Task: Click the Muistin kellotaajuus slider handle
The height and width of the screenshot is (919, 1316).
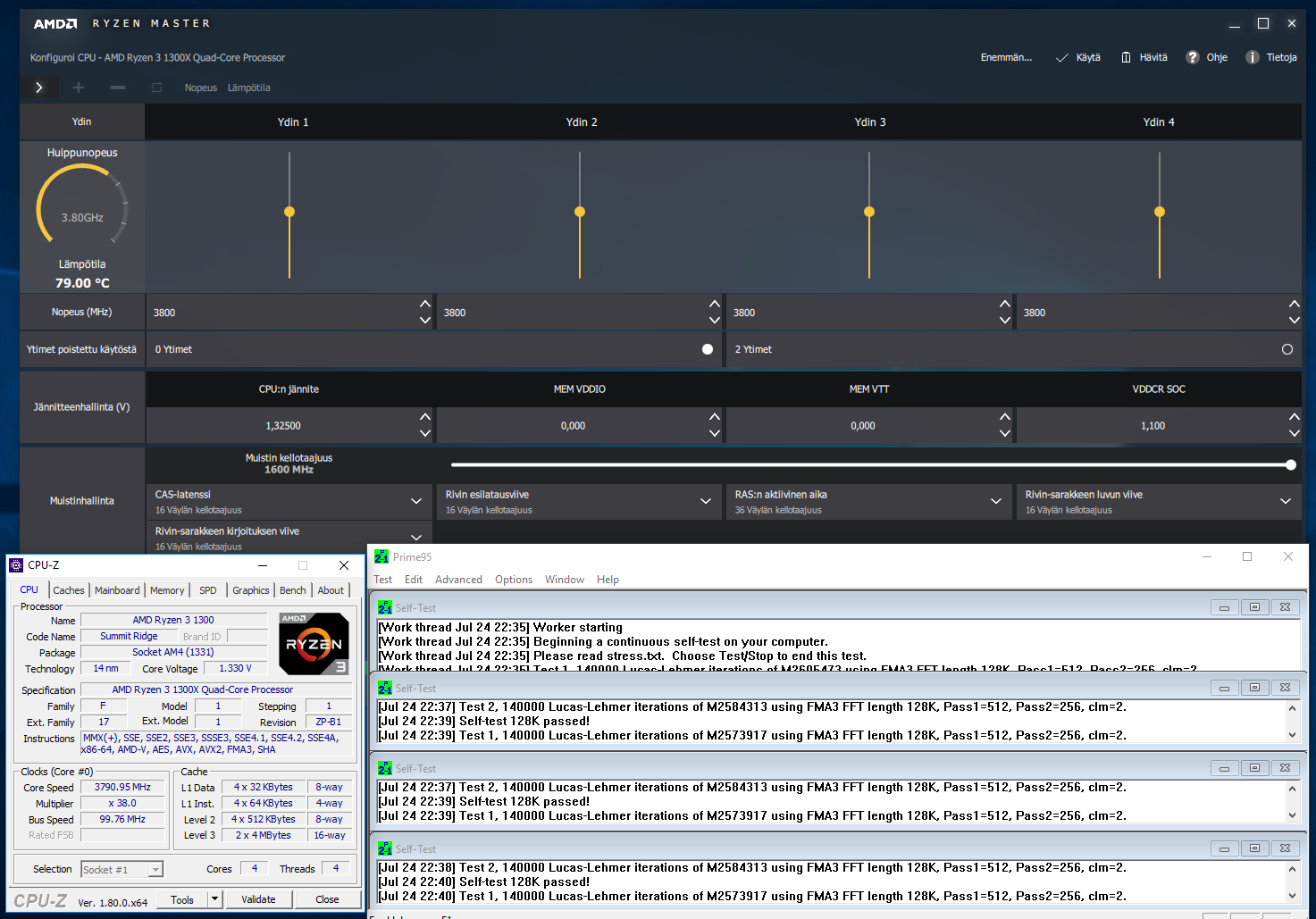Action: 1291,464
